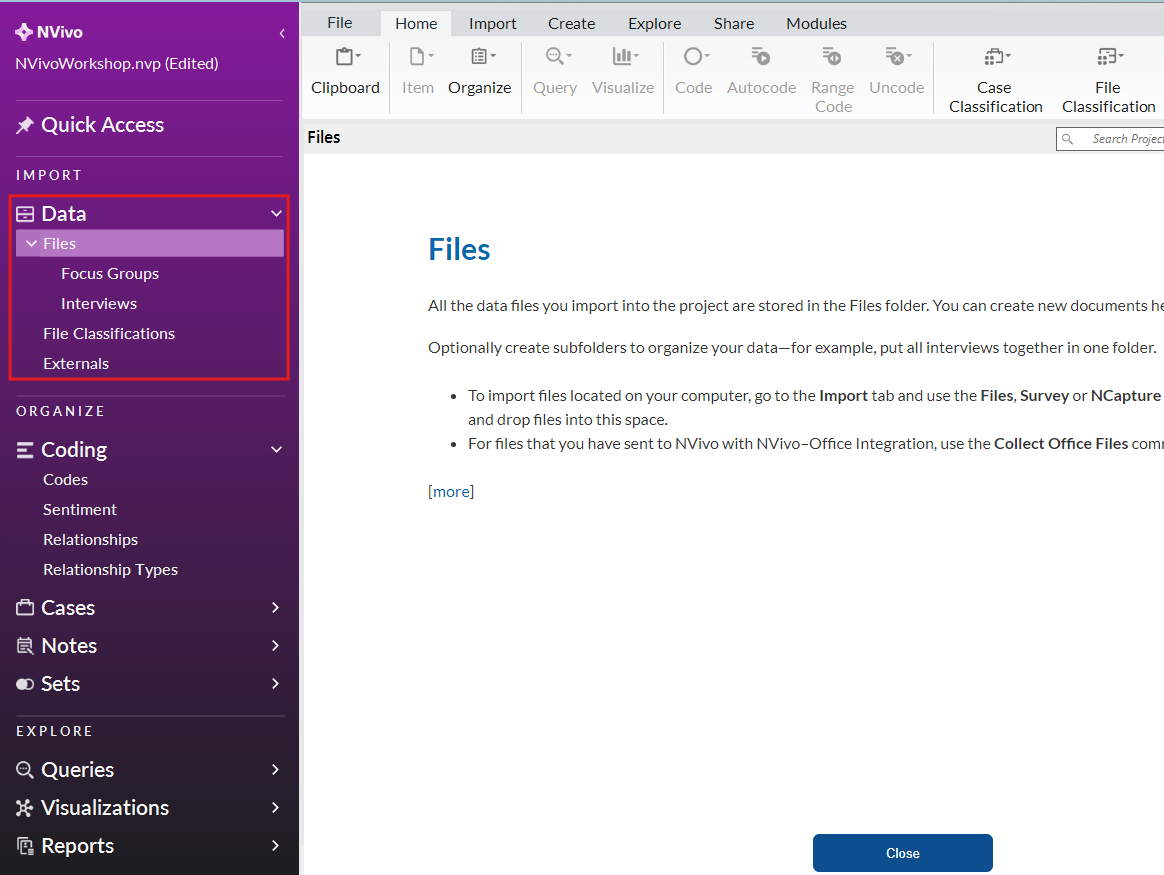Click the Code circle icon
Image resolution: width=1164 pixels, height=875 pixels.
(696, 56)
